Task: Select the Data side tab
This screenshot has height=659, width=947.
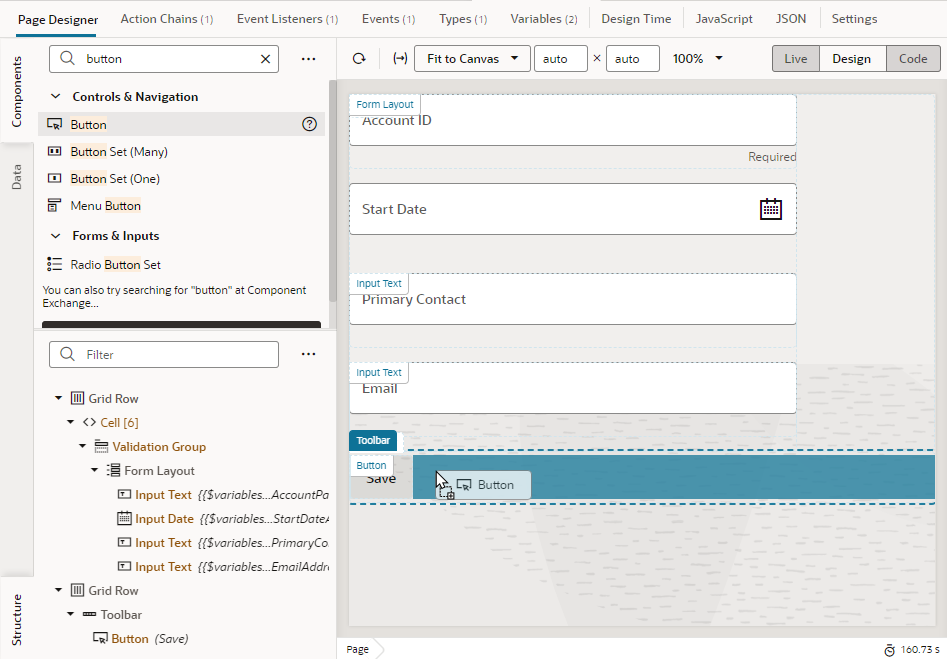Action: pyautogui.click(x=16, y=177)
